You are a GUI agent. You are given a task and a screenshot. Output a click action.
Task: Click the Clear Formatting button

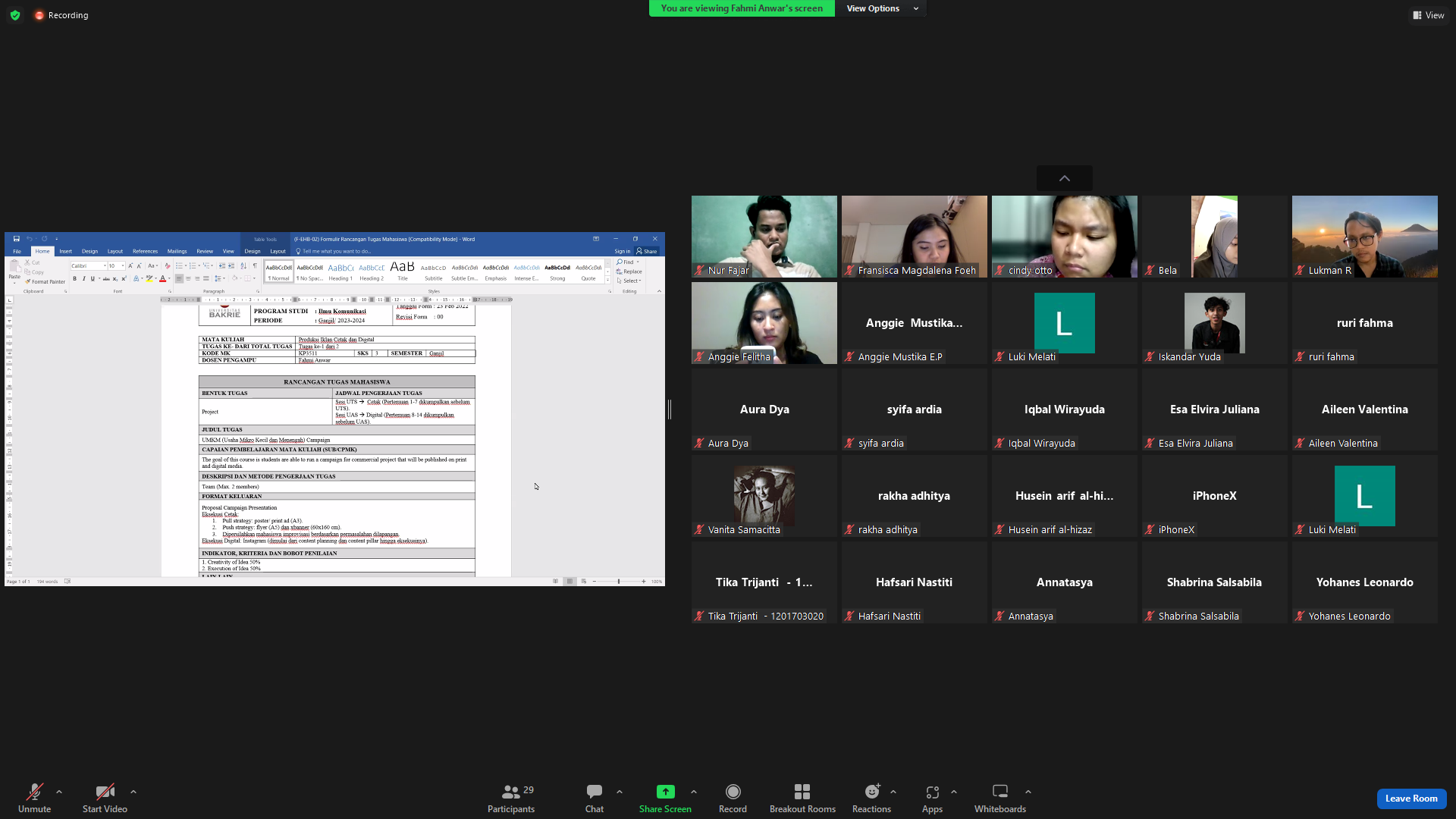pos(168,265)
